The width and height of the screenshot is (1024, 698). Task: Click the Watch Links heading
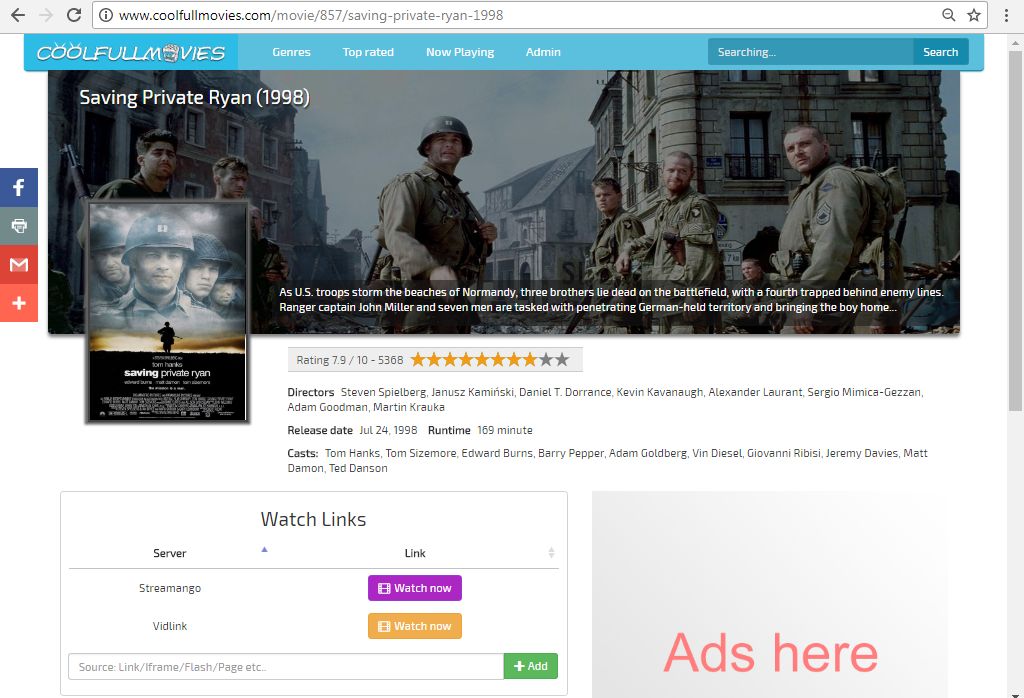click(313, 519)
